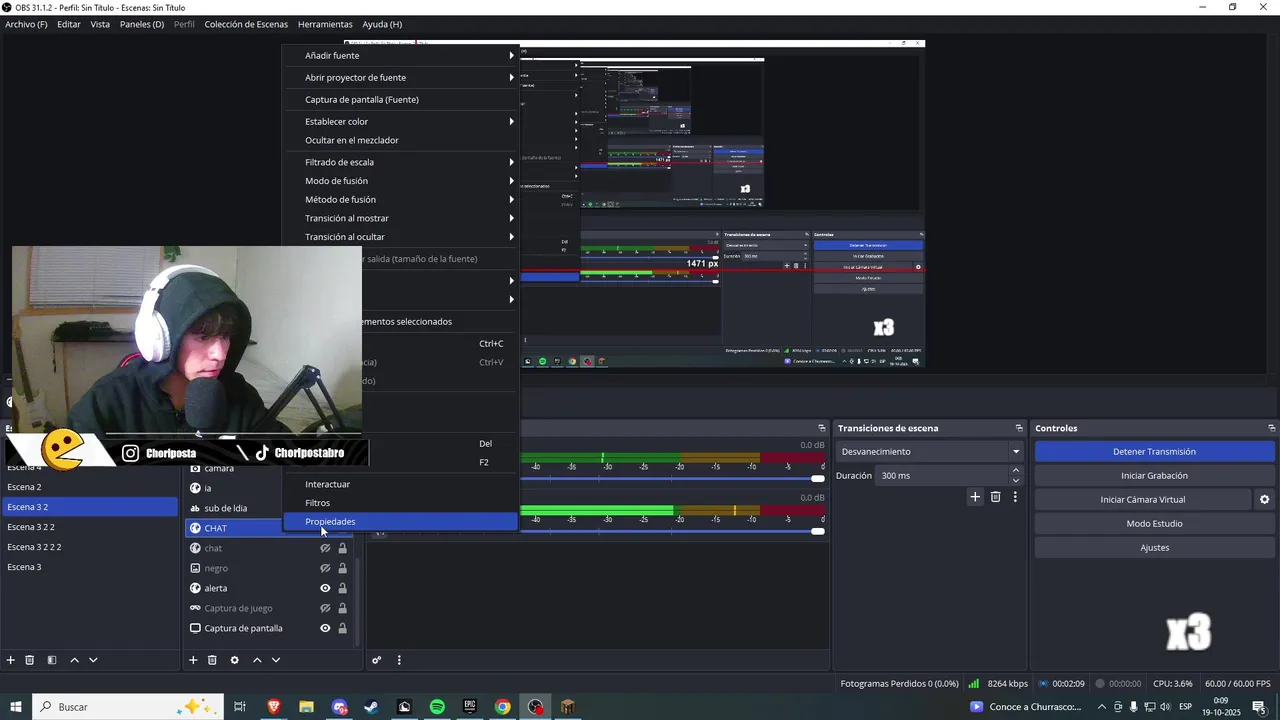
Task: Open the Archivo menu
Action: point(26,24)
